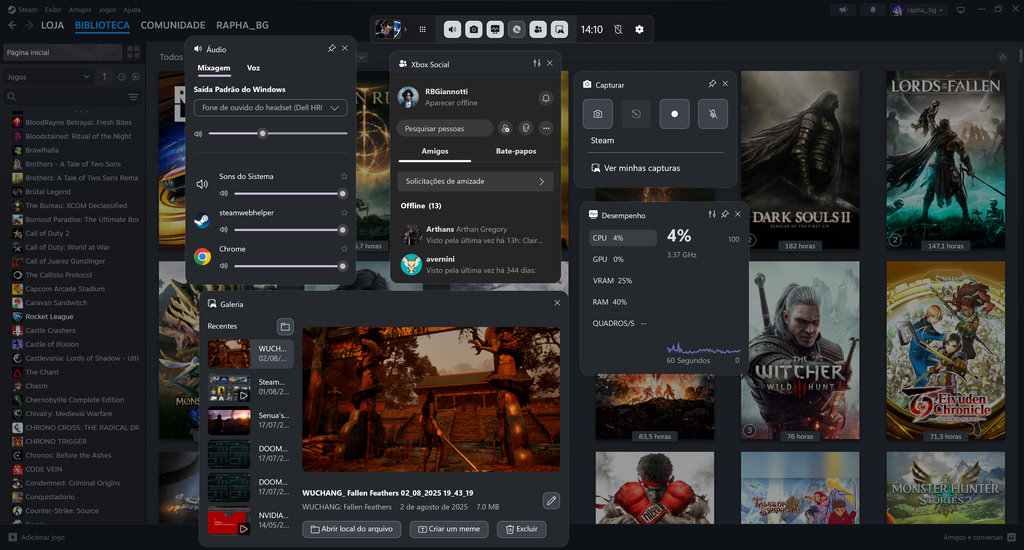The image size is (1024, 550).
Task: Toggle the Audio widget in Game Bar toolbar
Action: [453, 29]
